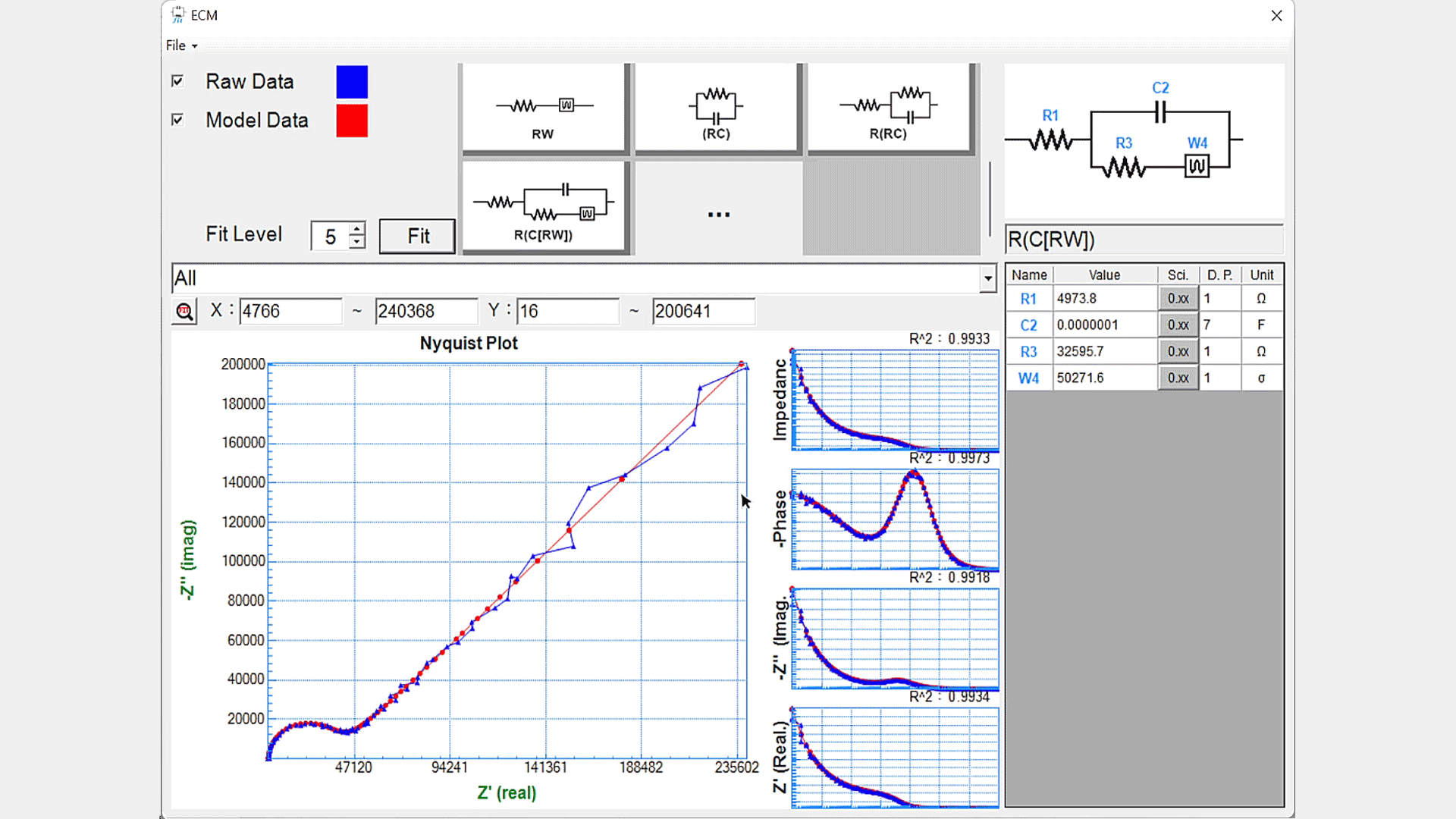Click the W4 Warburg element in the diagram

pyautogui.click(x=1197, y=165)
